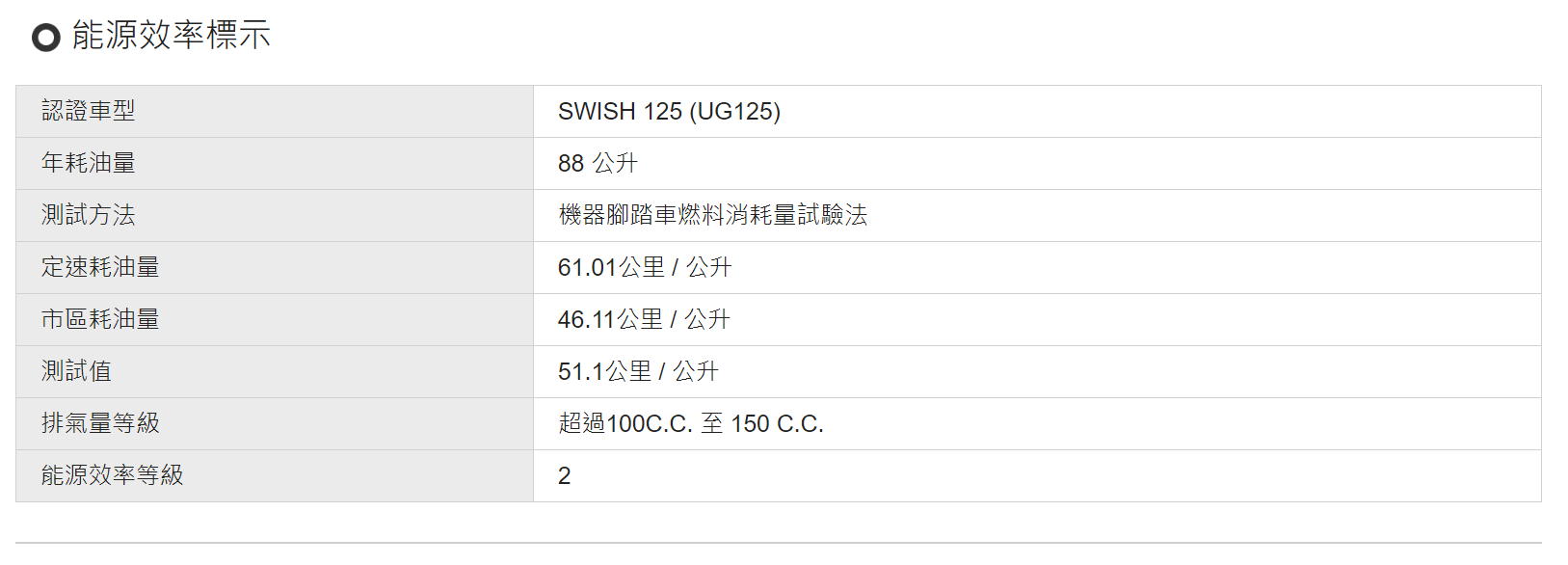This screenshot has height=565, width=1568.
Task: Select the 定速耗油量 row label
Action: 275,267
